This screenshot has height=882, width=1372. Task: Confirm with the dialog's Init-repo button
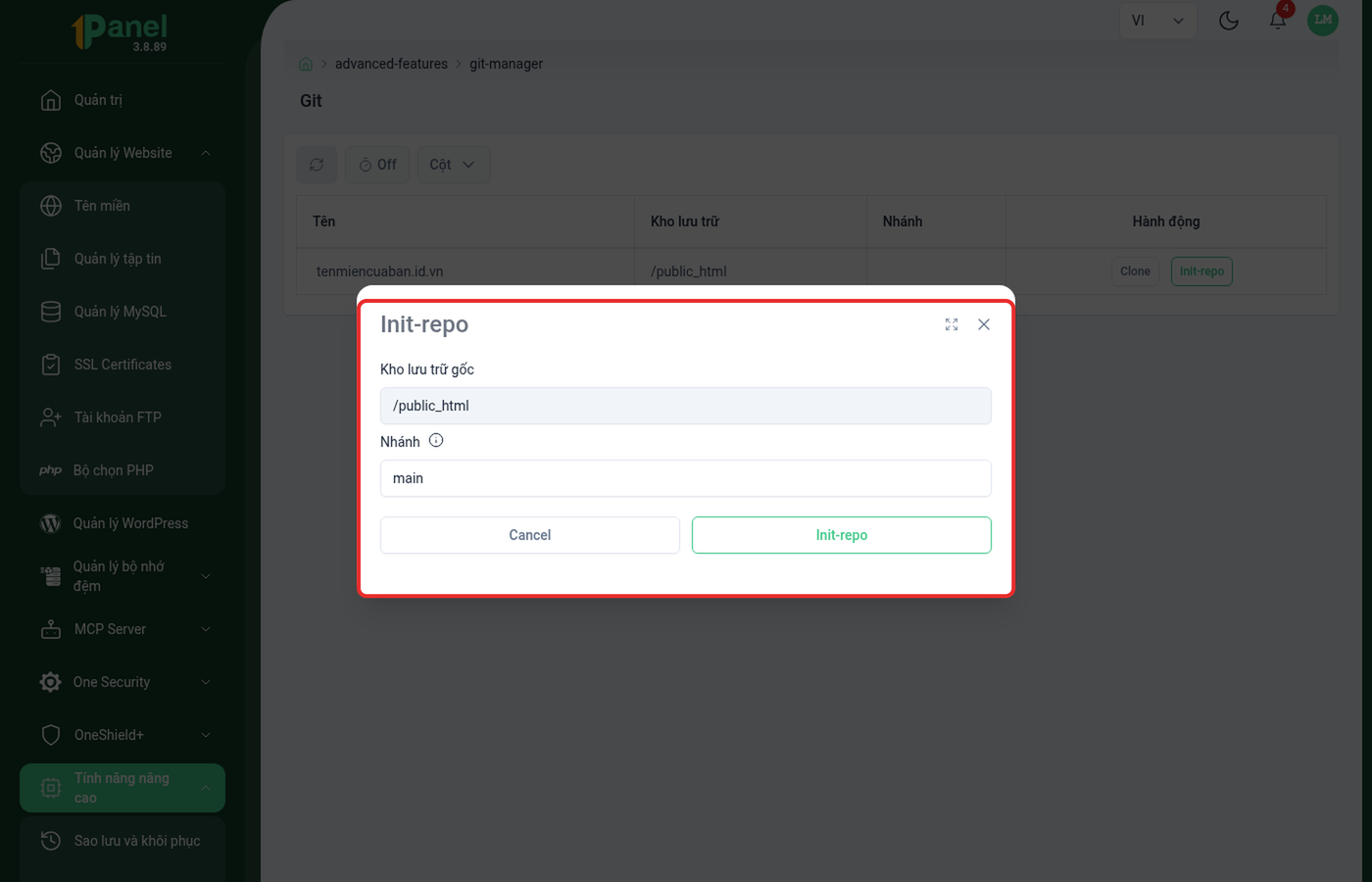point(842,535)
